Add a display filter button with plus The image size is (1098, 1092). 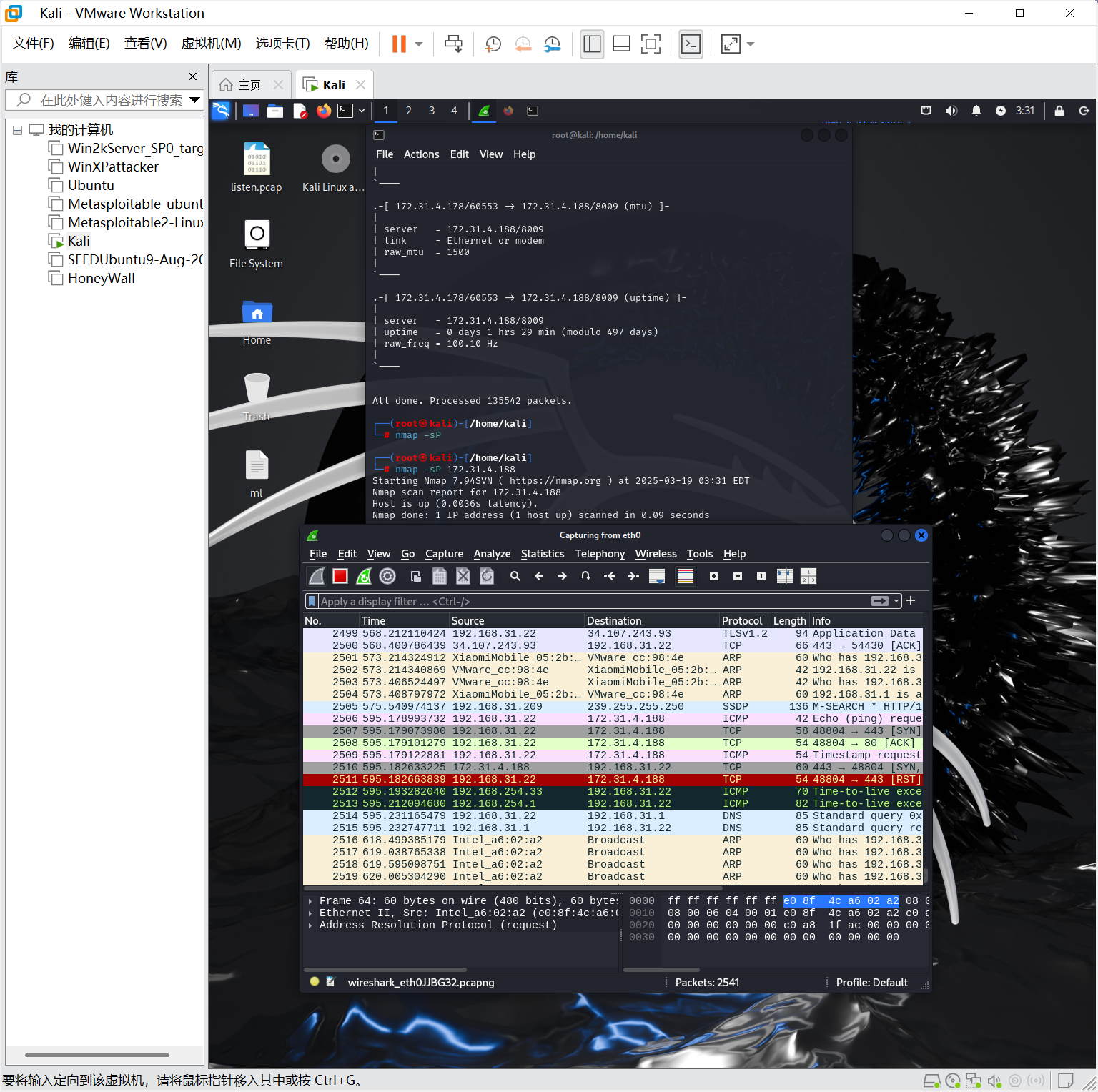coord(911,601)
